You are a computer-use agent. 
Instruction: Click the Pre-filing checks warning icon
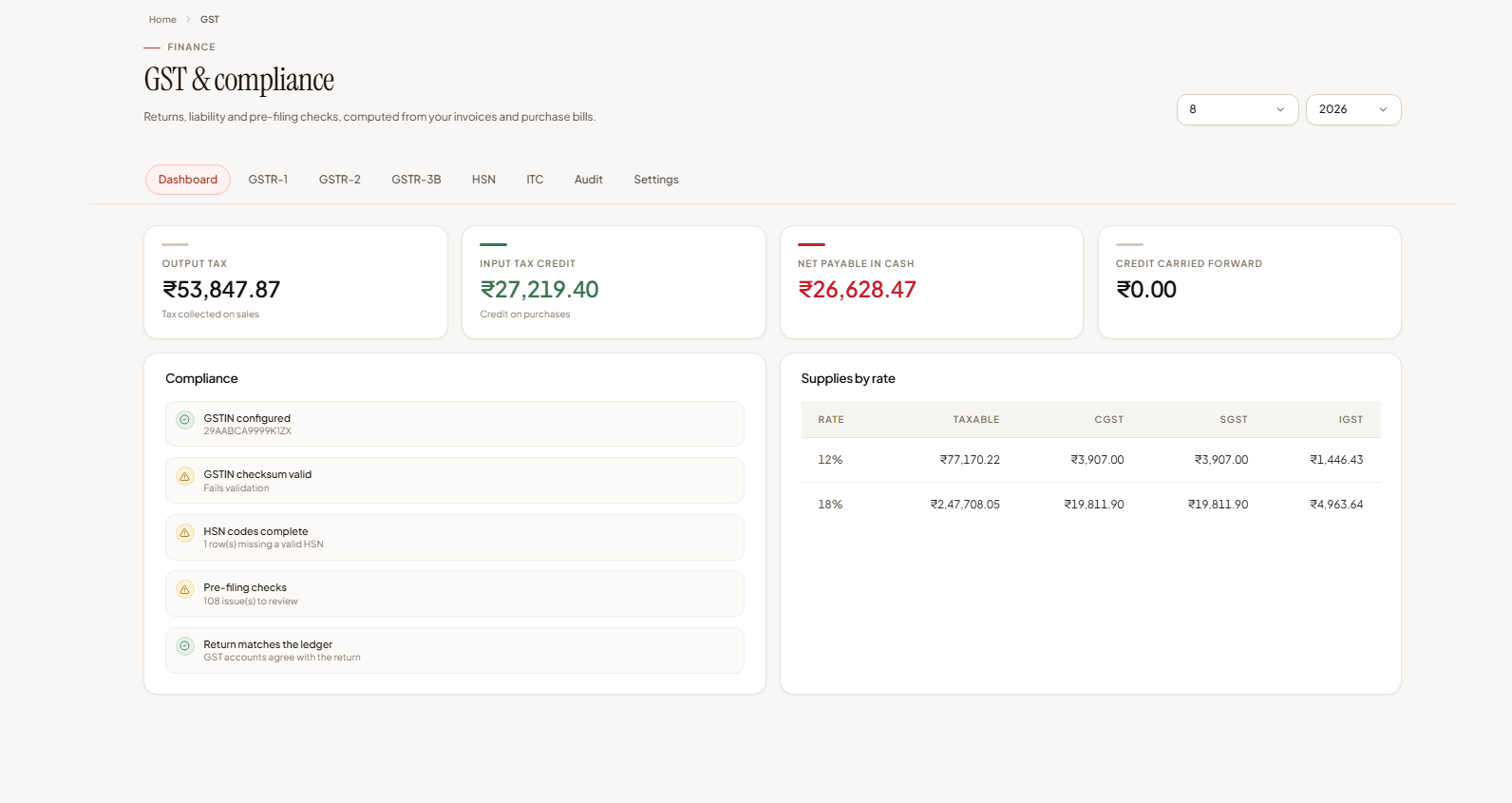pos(185,589)
